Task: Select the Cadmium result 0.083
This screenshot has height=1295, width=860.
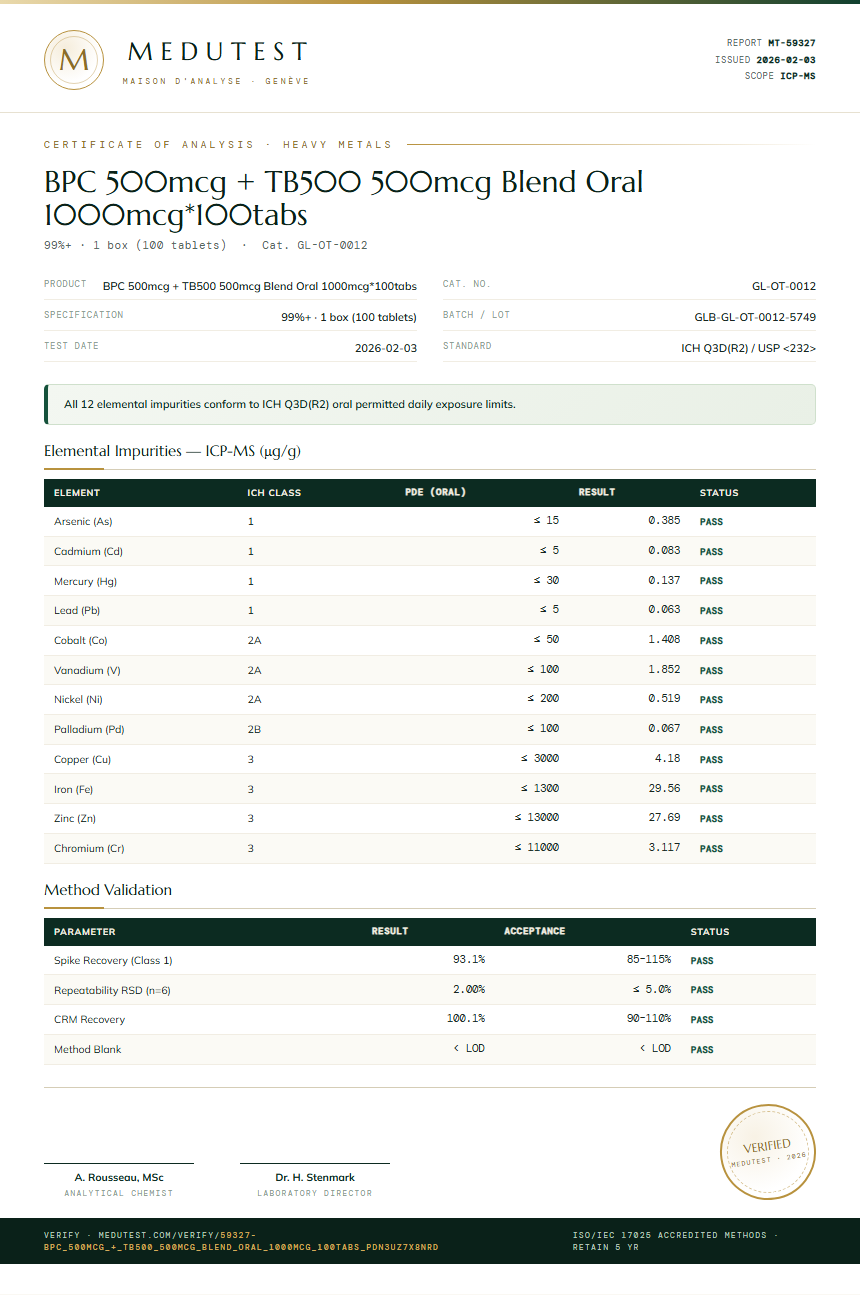Action: coord(664,551)
